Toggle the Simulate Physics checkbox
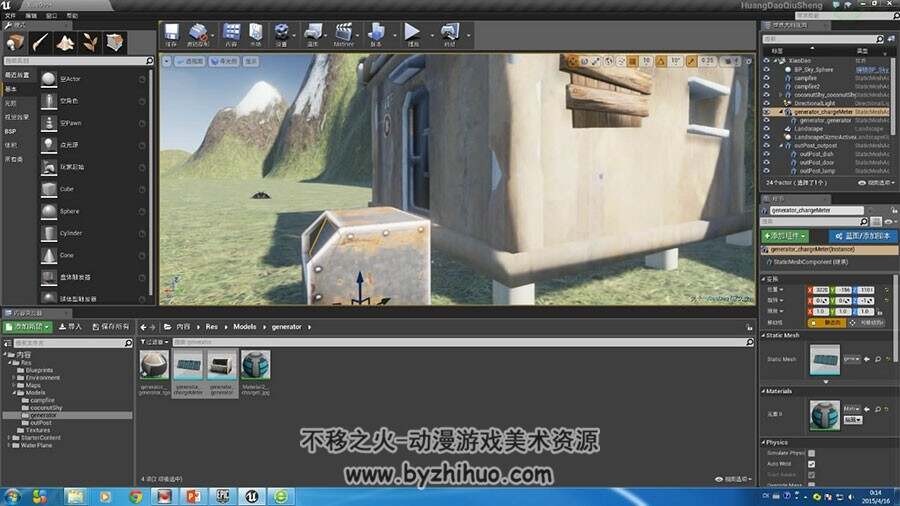This screenshot has height=506, width=900. [812, 453]
